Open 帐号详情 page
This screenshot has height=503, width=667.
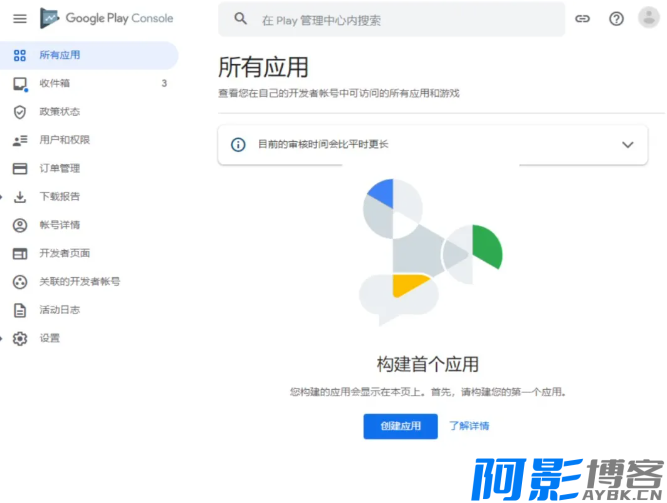pos(60,225)
